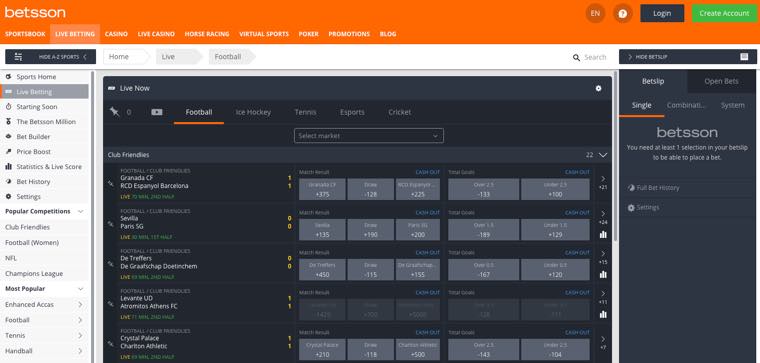Click the betslip icon in Hide Betslip bar
The height and width of the screenshot is (363, 760).
tap(744, 57)
